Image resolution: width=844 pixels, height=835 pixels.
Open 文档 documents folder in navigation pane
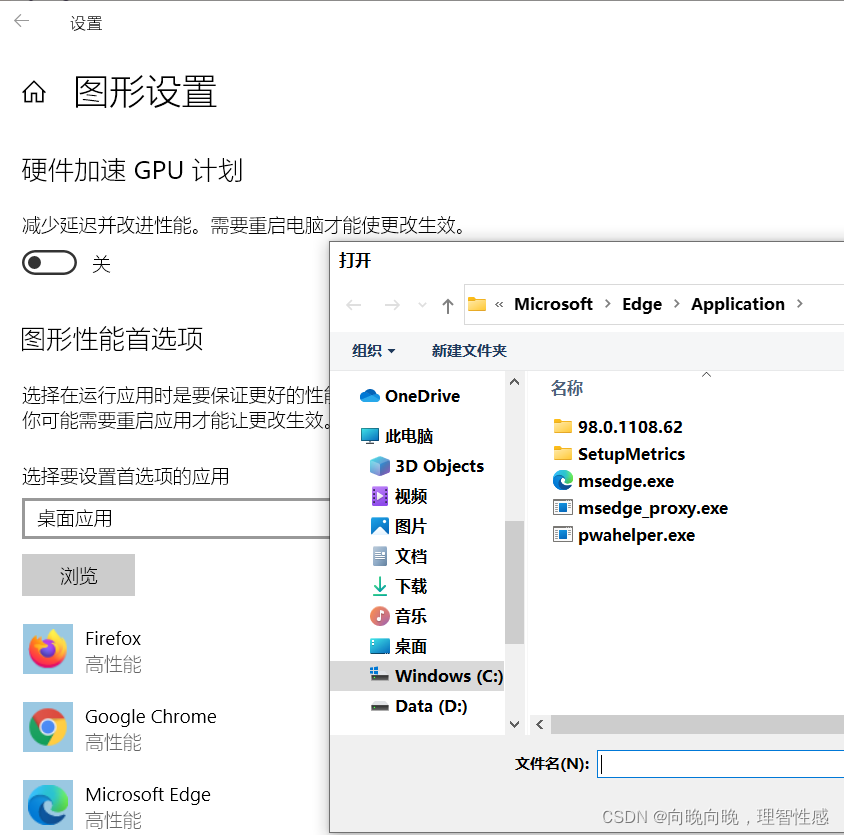[399, 556]
